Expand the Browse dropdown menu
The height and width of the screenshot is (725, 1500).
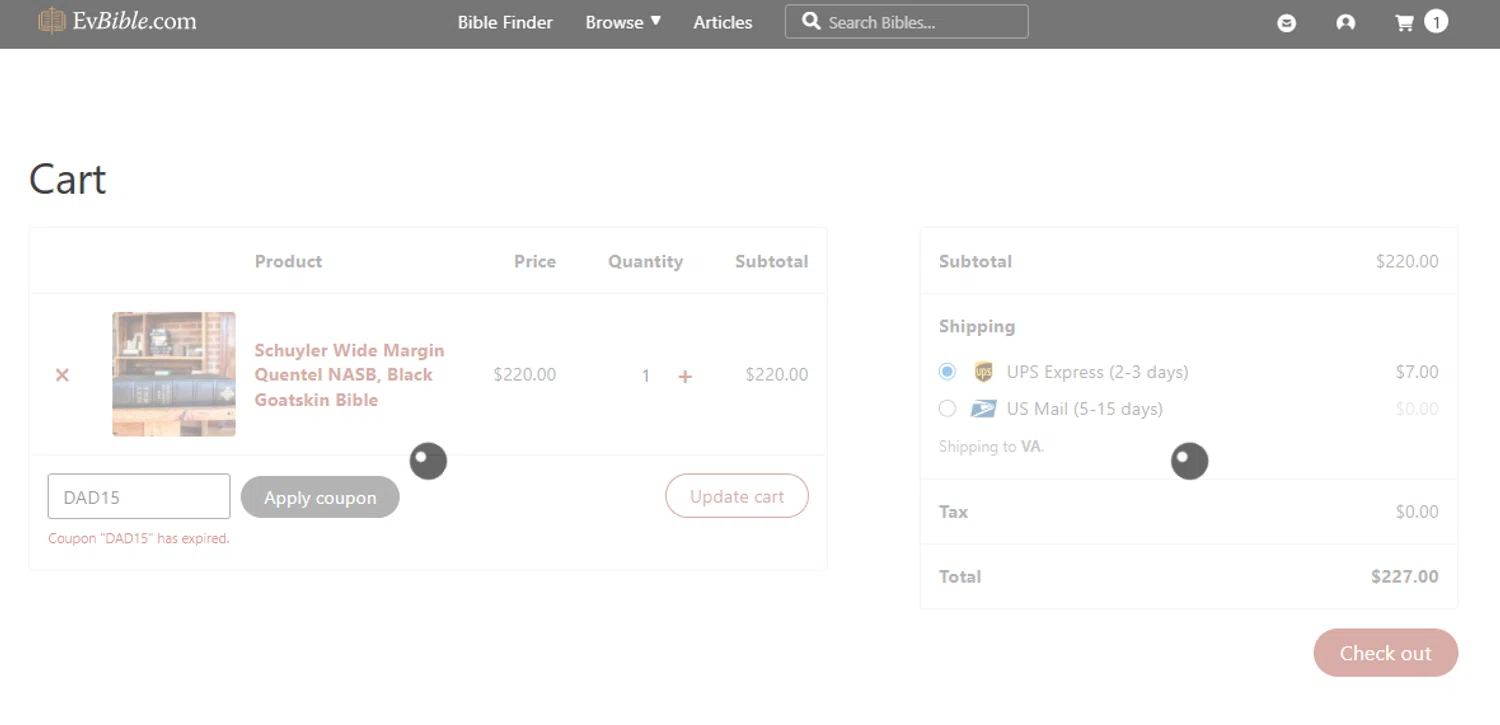623,22
